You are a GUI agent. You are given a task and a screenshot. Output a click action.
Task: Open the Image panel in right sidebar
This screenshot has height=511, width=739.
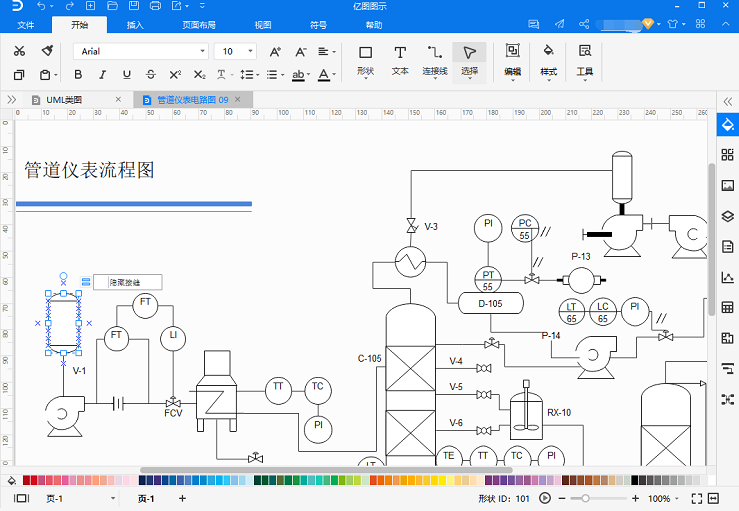[x=728, y=185]
